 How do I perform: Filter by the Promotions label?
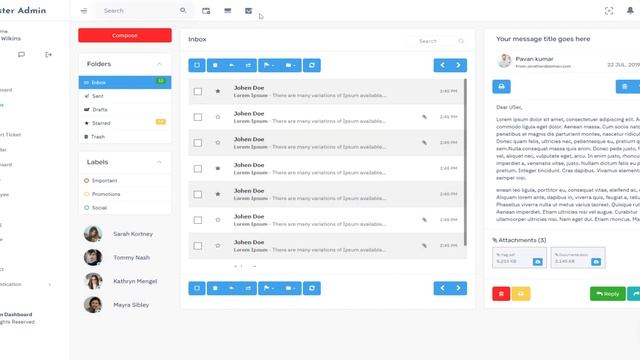[125, 194]
